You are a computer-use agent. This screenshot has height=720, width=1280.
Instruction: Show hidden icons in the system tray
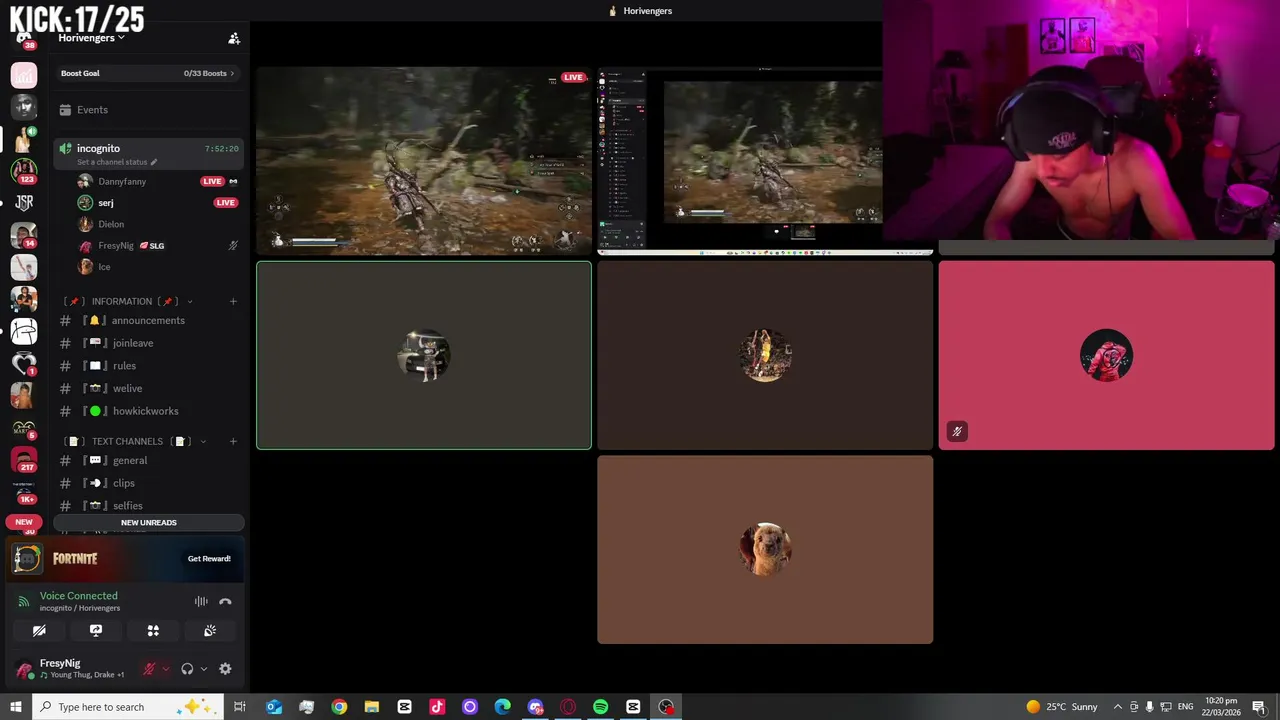pos(1118,707)
